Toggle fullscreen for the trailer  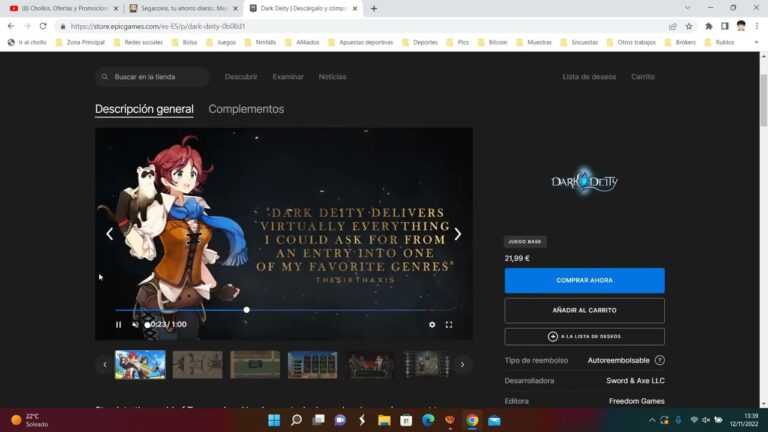coord(449,324)
